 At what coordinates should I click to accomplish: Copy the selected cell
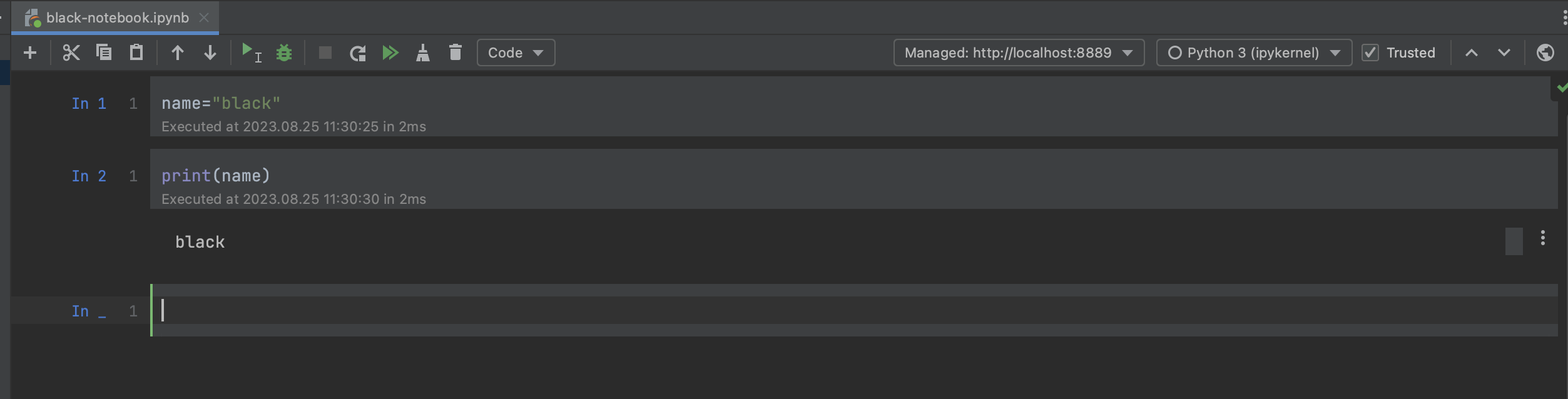coord(104,53)
